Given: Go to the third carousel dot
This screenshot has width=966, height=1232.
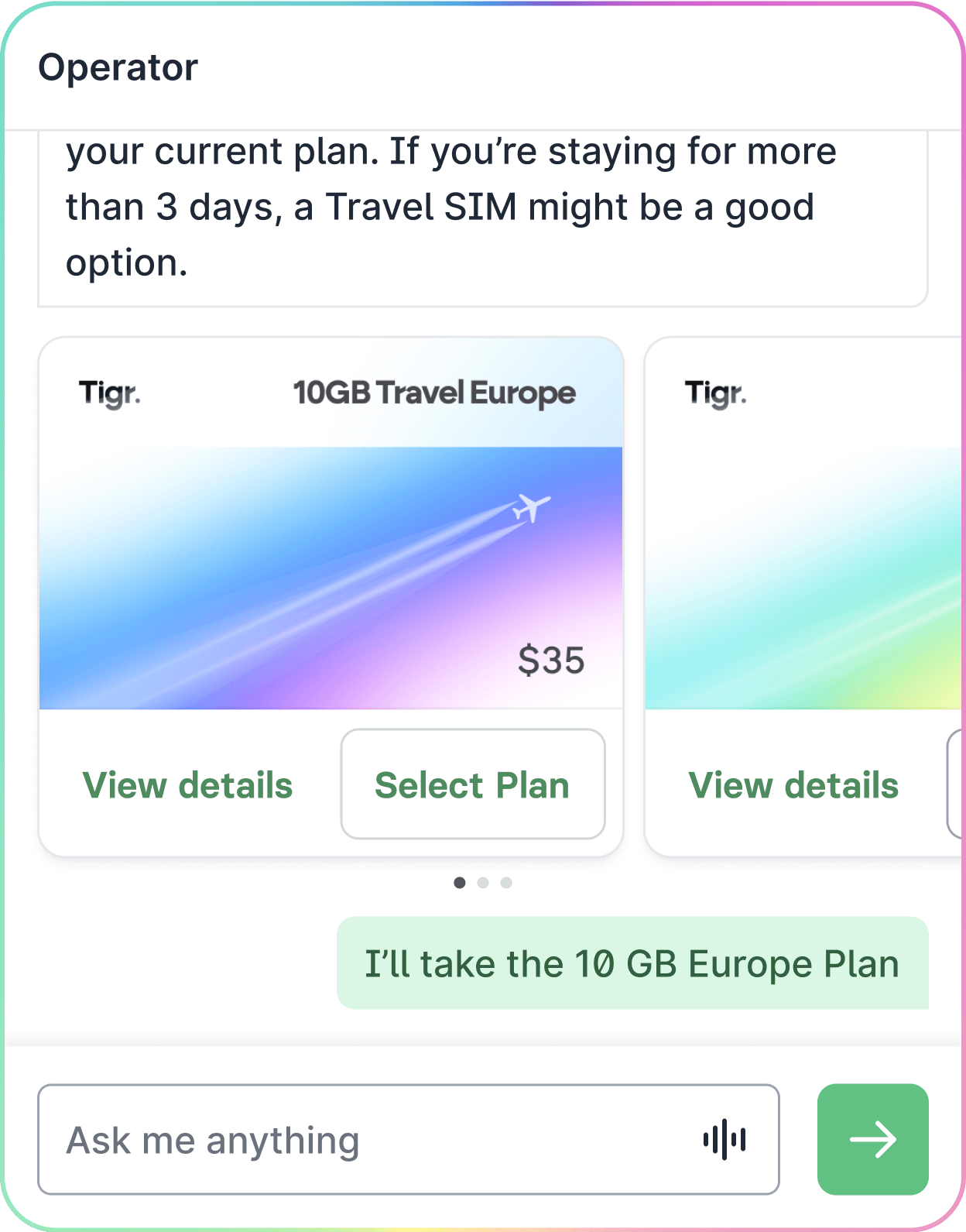Looking at the screenshot, I should pos(506,883).
